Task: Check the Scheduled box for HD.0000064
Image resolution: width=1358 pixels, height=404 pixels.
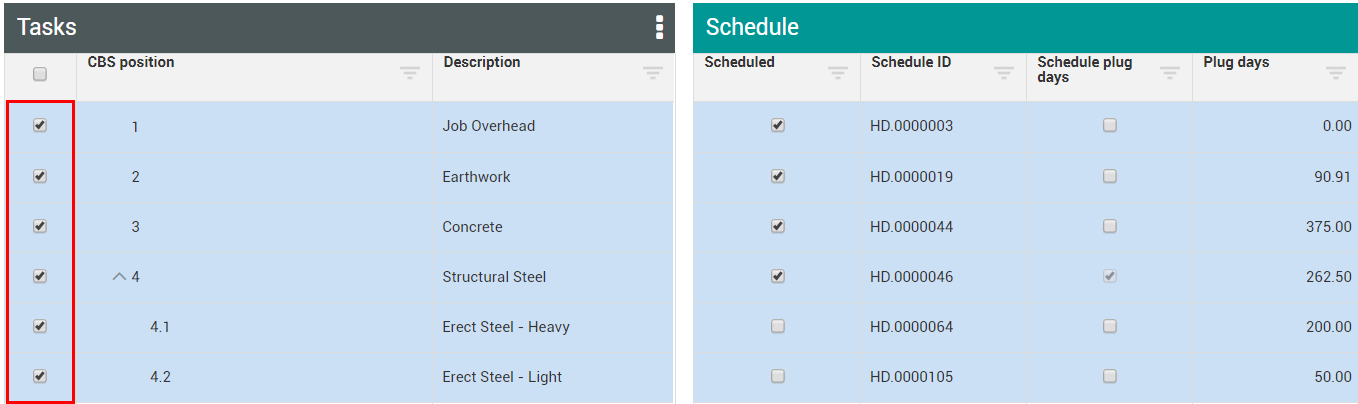Action: click(778, 326)
